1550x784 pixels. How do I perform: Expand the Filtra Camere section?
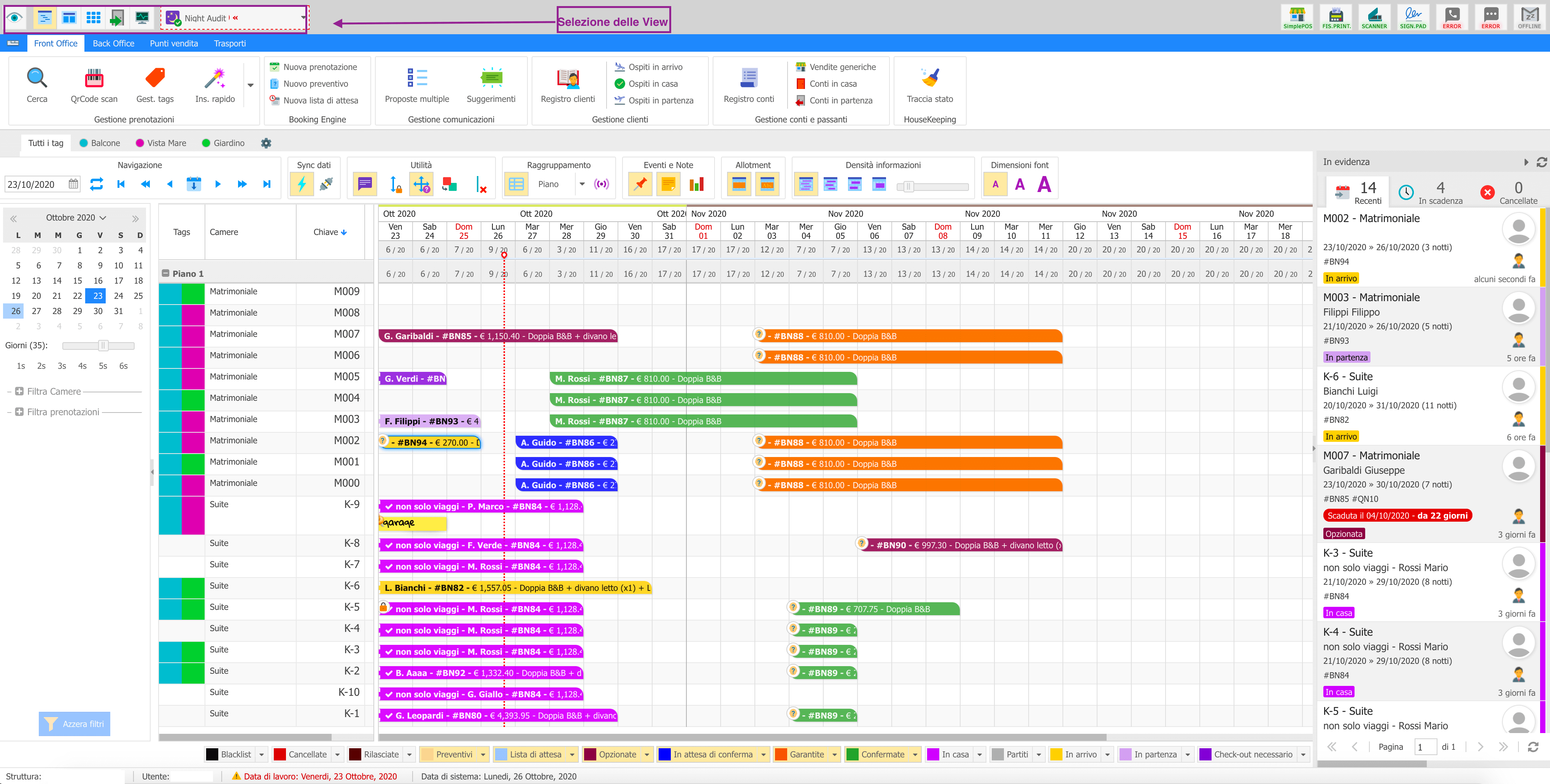click(19, 392)
